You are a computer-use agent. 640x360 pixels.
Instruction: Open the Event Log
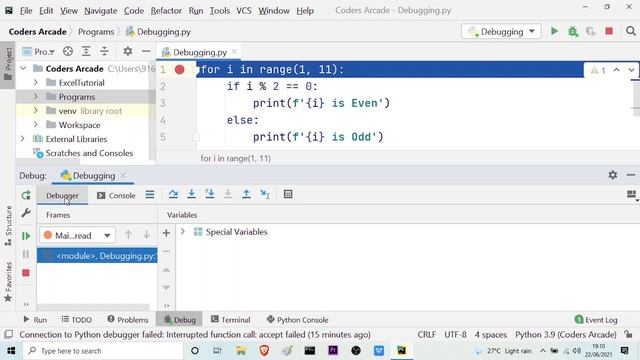(x=596, y=320)
